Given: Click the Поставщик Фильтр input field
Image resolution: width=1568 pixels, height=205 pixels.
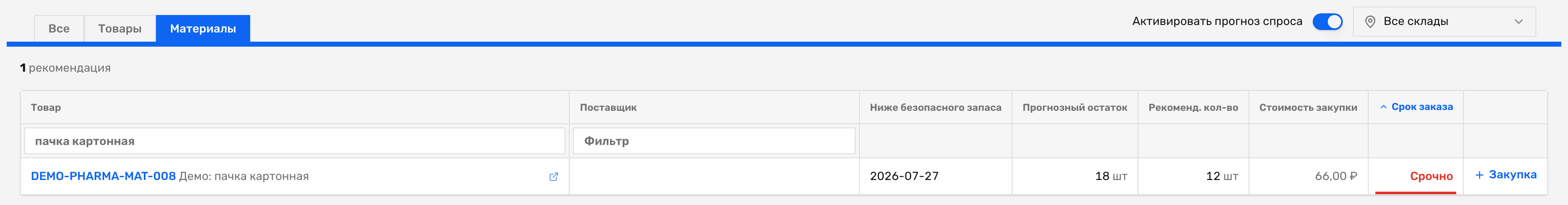Looking at the screenshot, I should point(714,141).
